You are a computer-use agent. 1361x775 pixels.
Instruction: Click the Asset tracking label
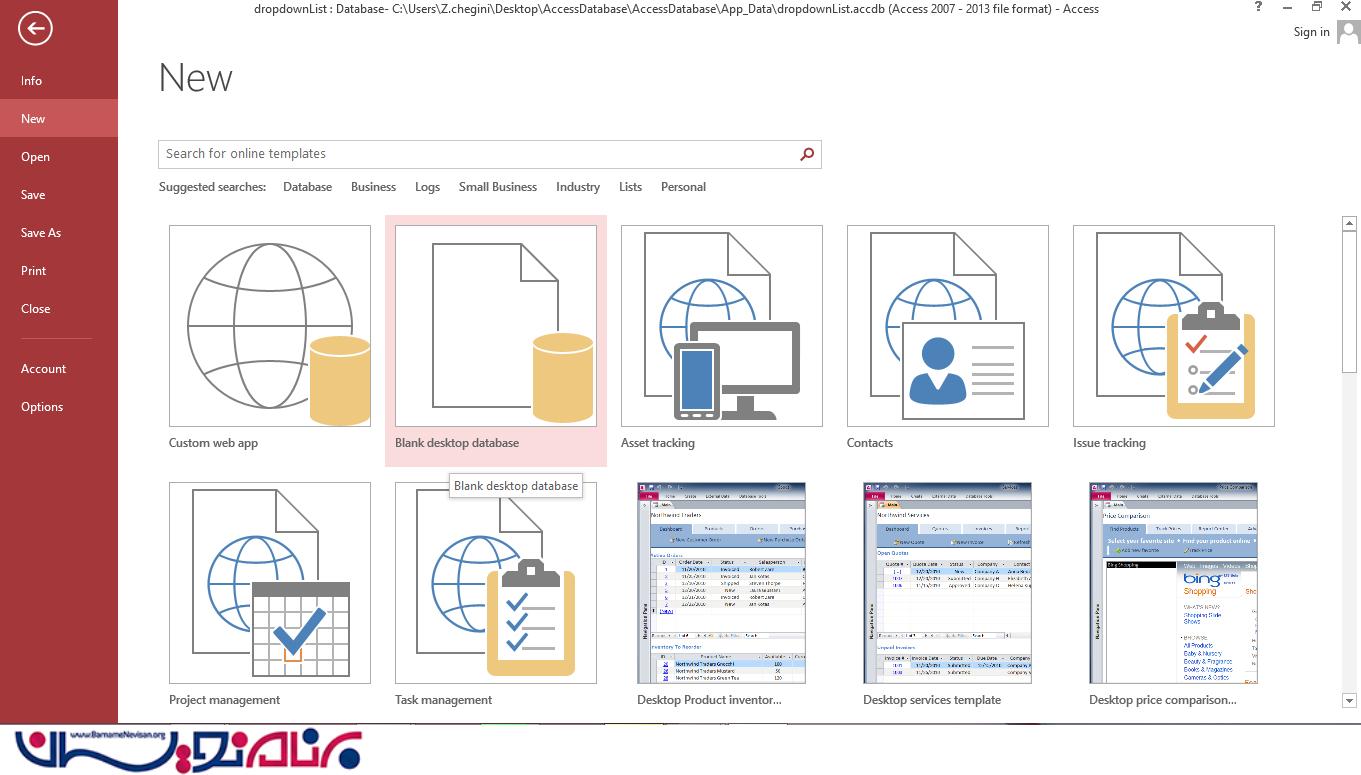point(657,443)
